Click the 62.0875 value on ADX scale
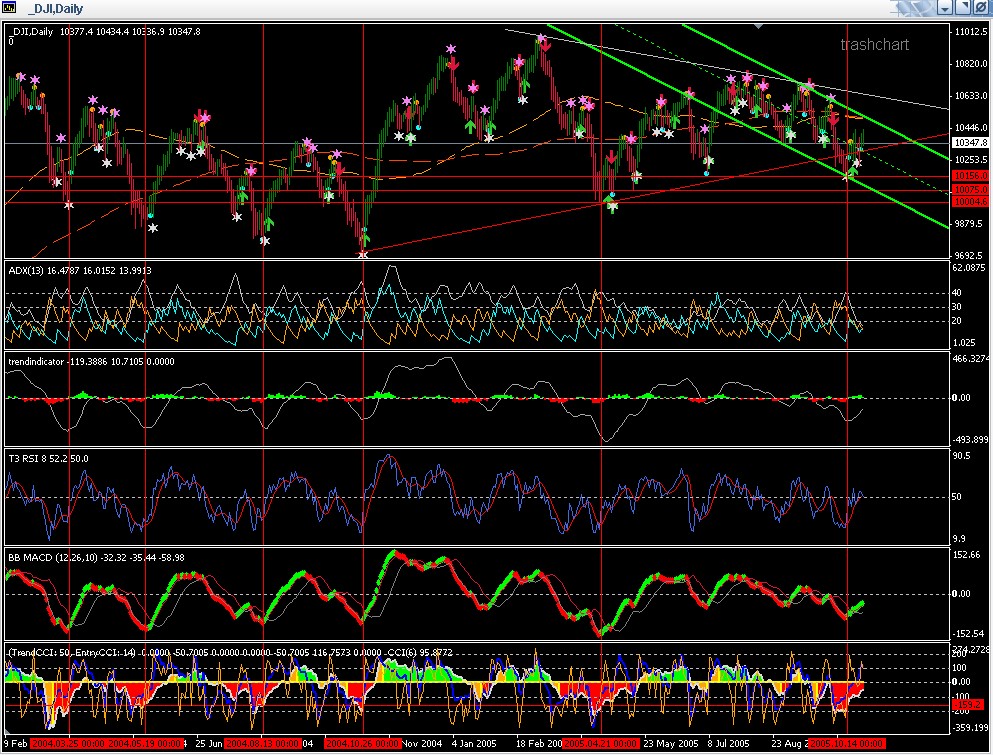The image size is (993, 755). pyautogui.click(x=969, y=268)
